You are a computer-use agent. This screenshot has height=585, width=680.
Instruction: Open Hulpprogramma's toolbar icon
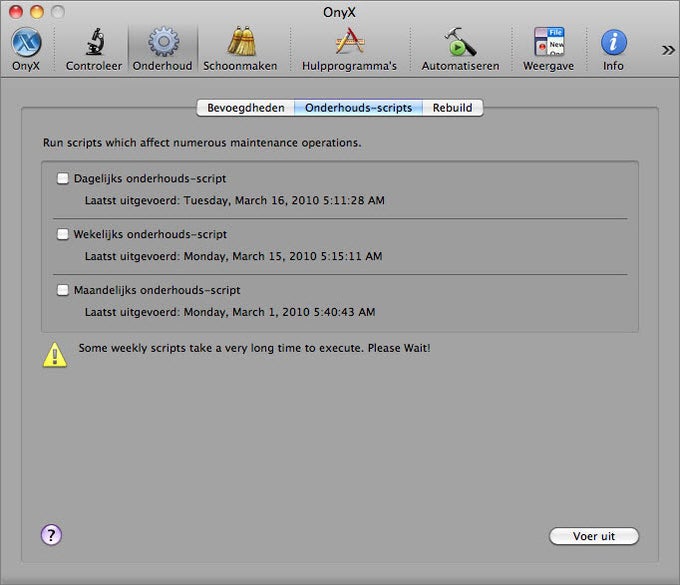pos(350,42)
